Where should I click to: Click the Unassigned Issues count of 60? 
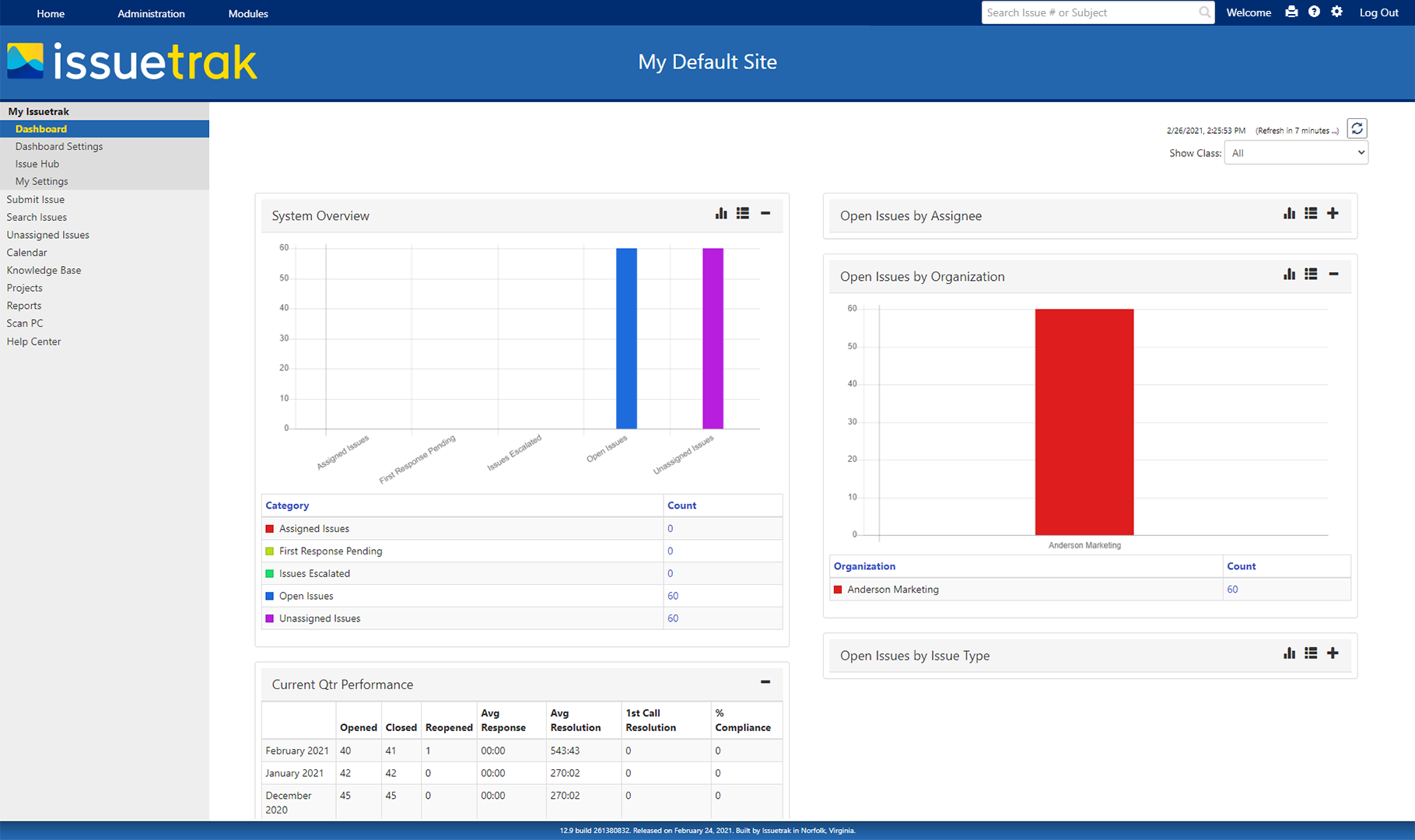pyautogui.click(x=672, y=618)
